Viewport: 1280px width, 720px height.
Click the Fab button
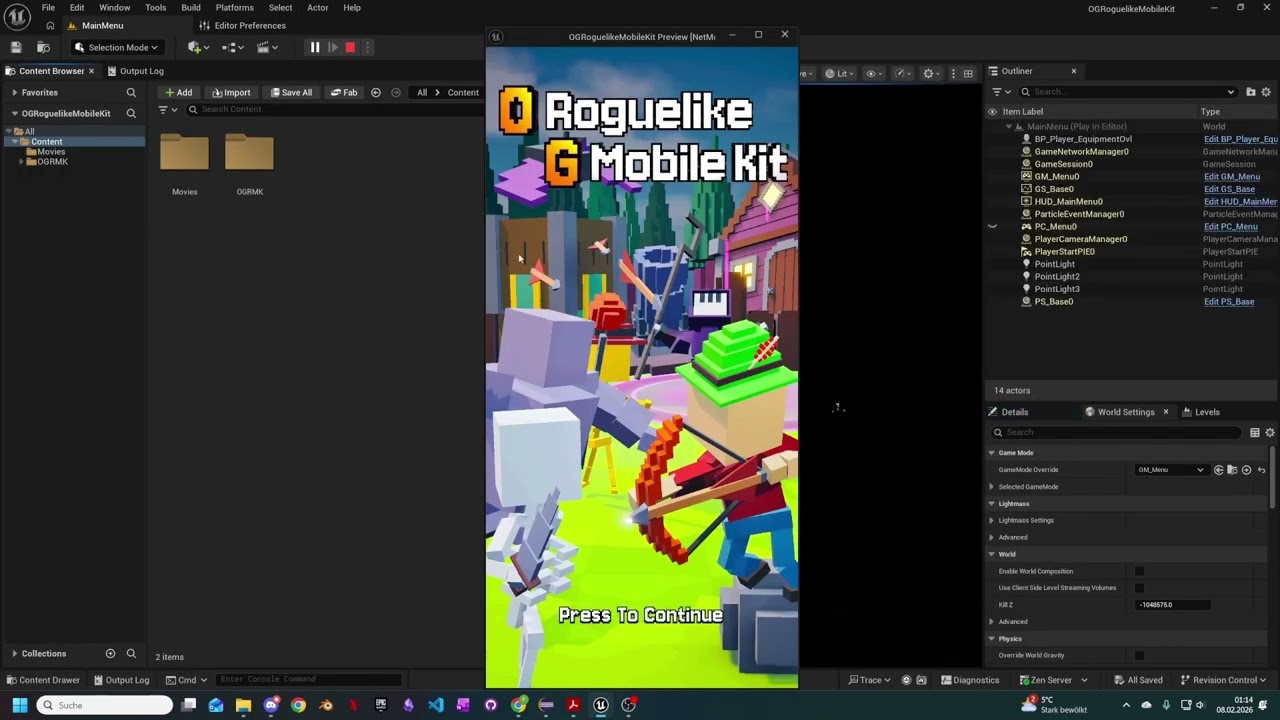coord(343,92)
